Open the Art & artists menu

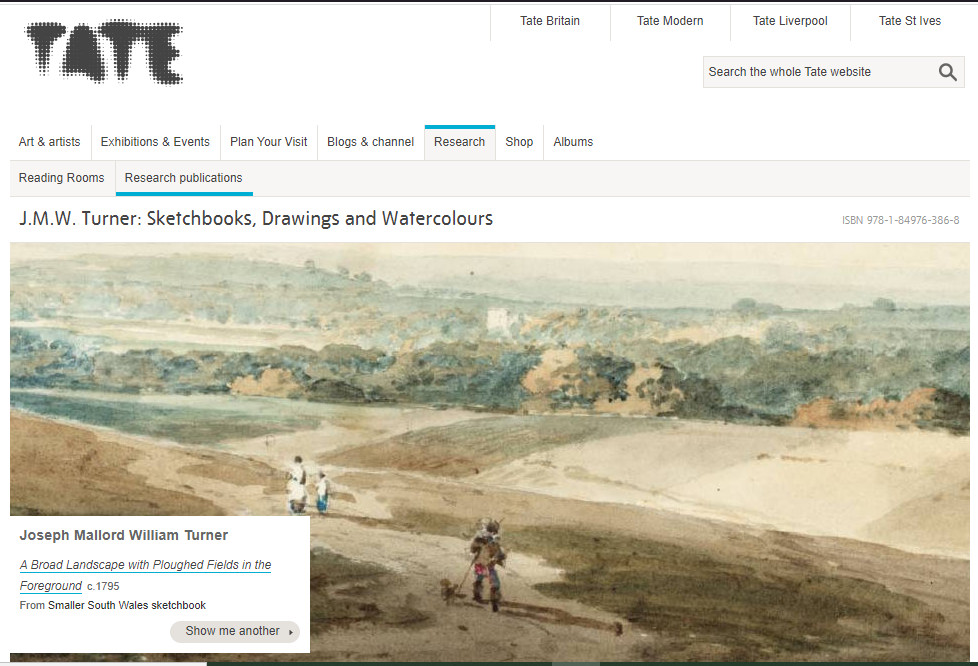(x=49, y=142)
